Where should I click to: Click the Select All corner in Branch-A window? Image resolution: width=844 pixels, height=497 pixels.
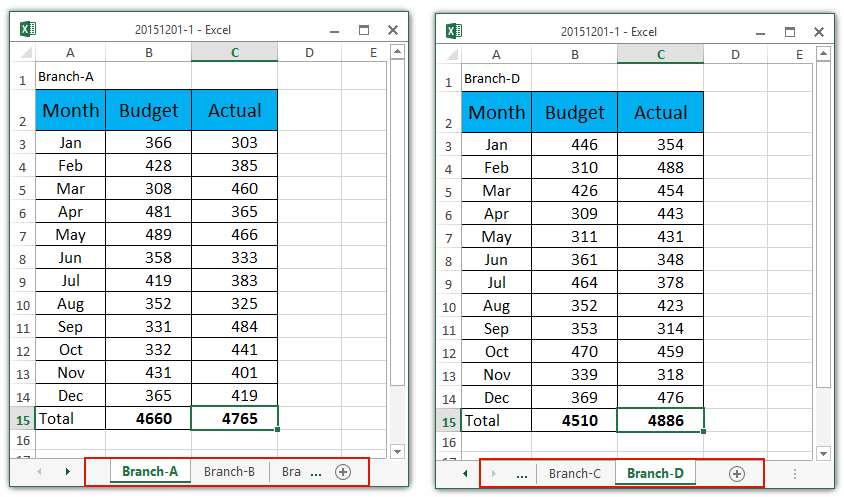[x=22, y=53]
